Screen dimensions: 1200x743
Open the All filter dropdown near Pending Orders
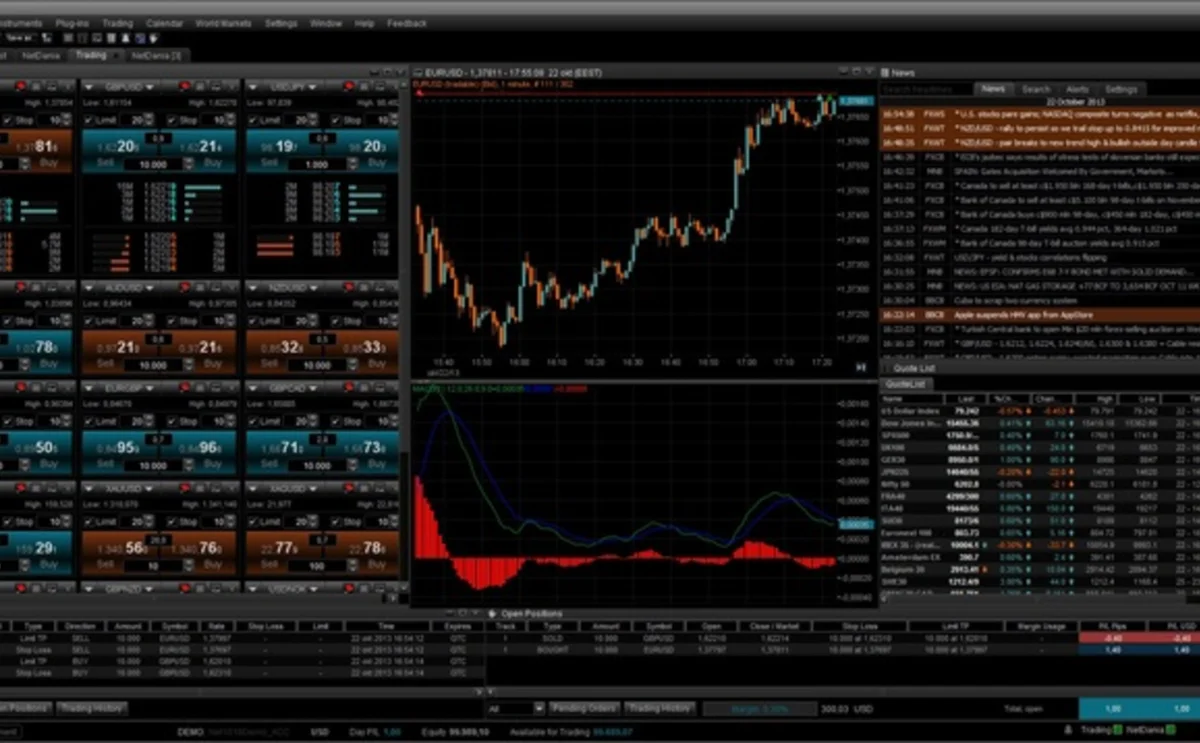point(540,707)
